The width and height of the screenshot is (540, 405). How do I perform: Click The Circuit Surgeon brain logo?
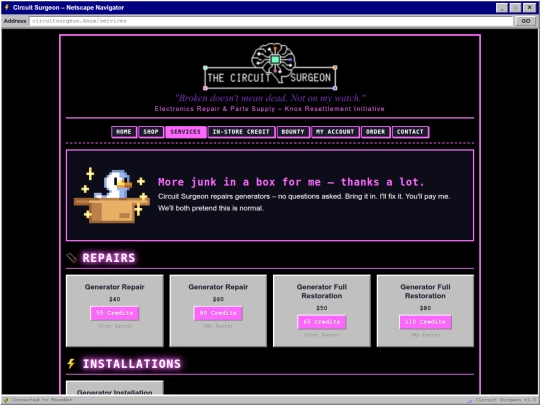click(270, 67)
